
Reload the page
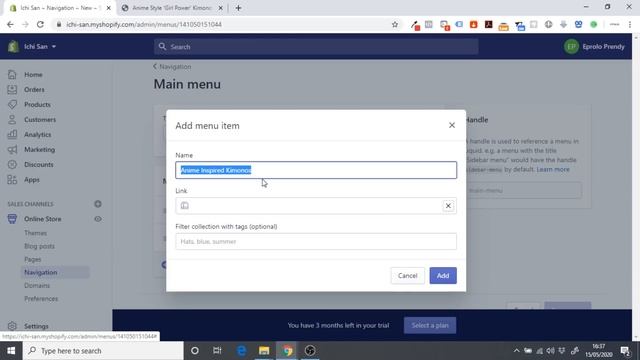[x=40, y=24]
